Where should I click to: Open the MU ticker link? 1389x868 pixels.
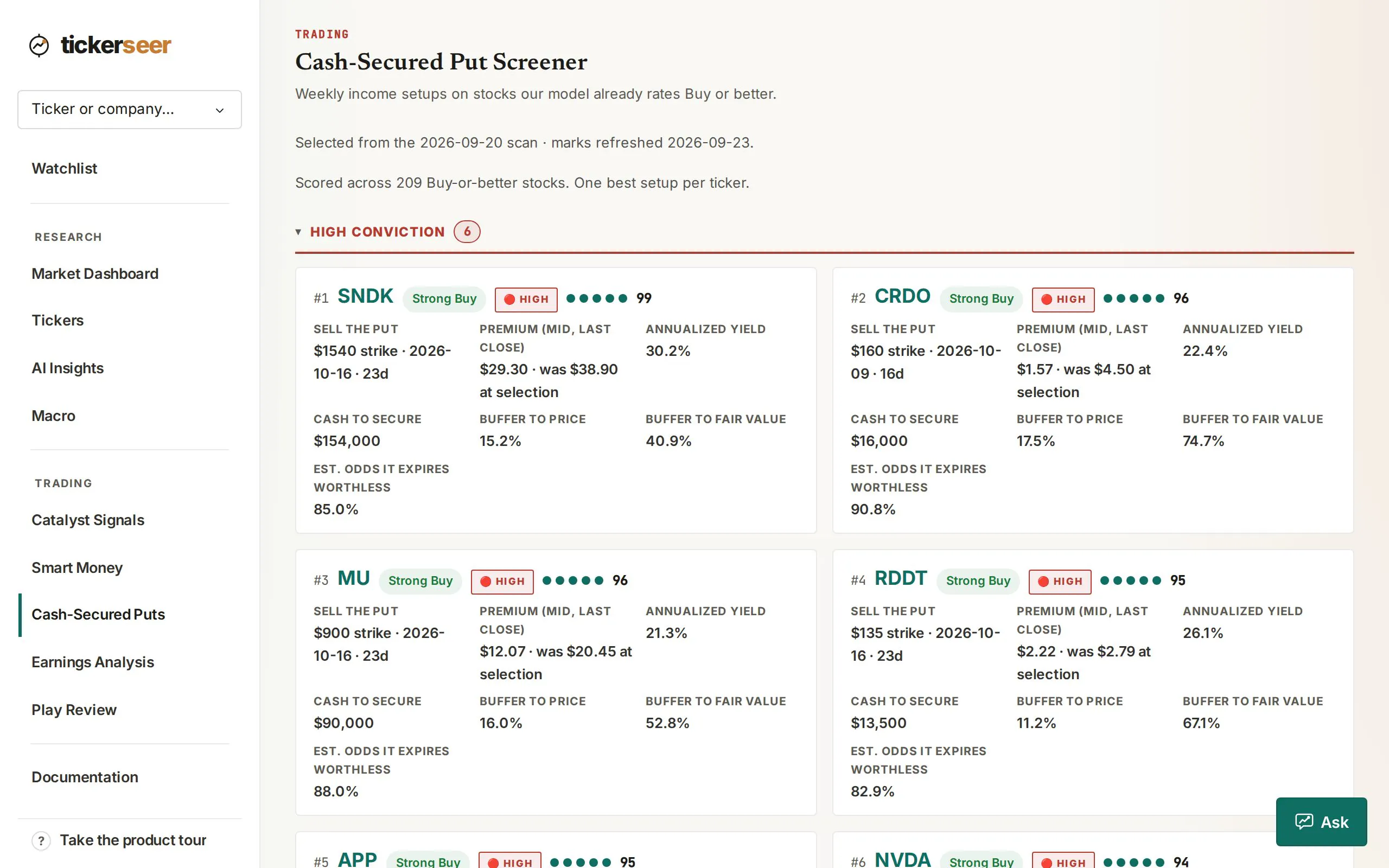[354, 578]
